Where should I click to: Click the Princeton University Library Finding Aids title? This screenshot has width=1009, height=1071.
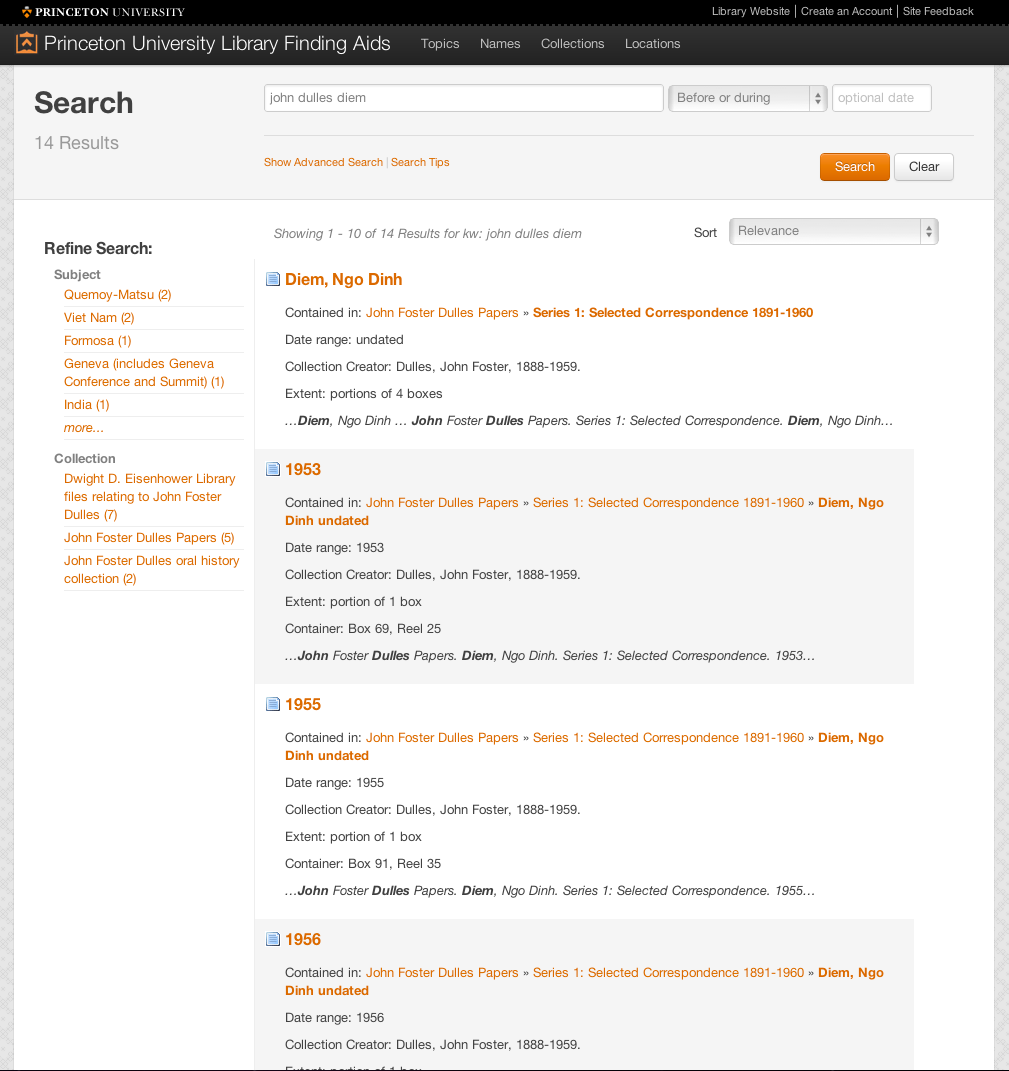(217, 43)
